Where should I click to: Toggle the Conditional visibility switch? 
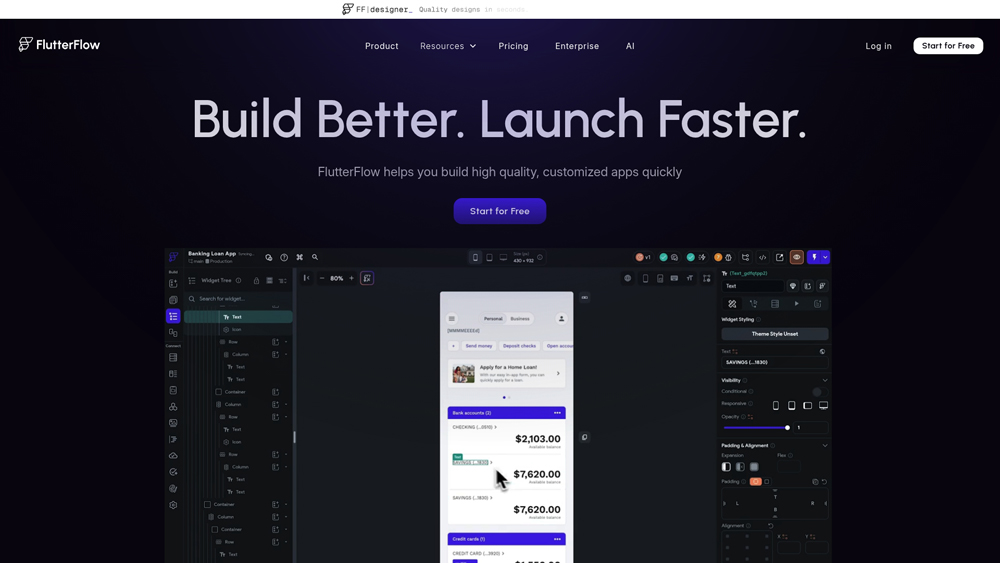click(x=820, y=391)
